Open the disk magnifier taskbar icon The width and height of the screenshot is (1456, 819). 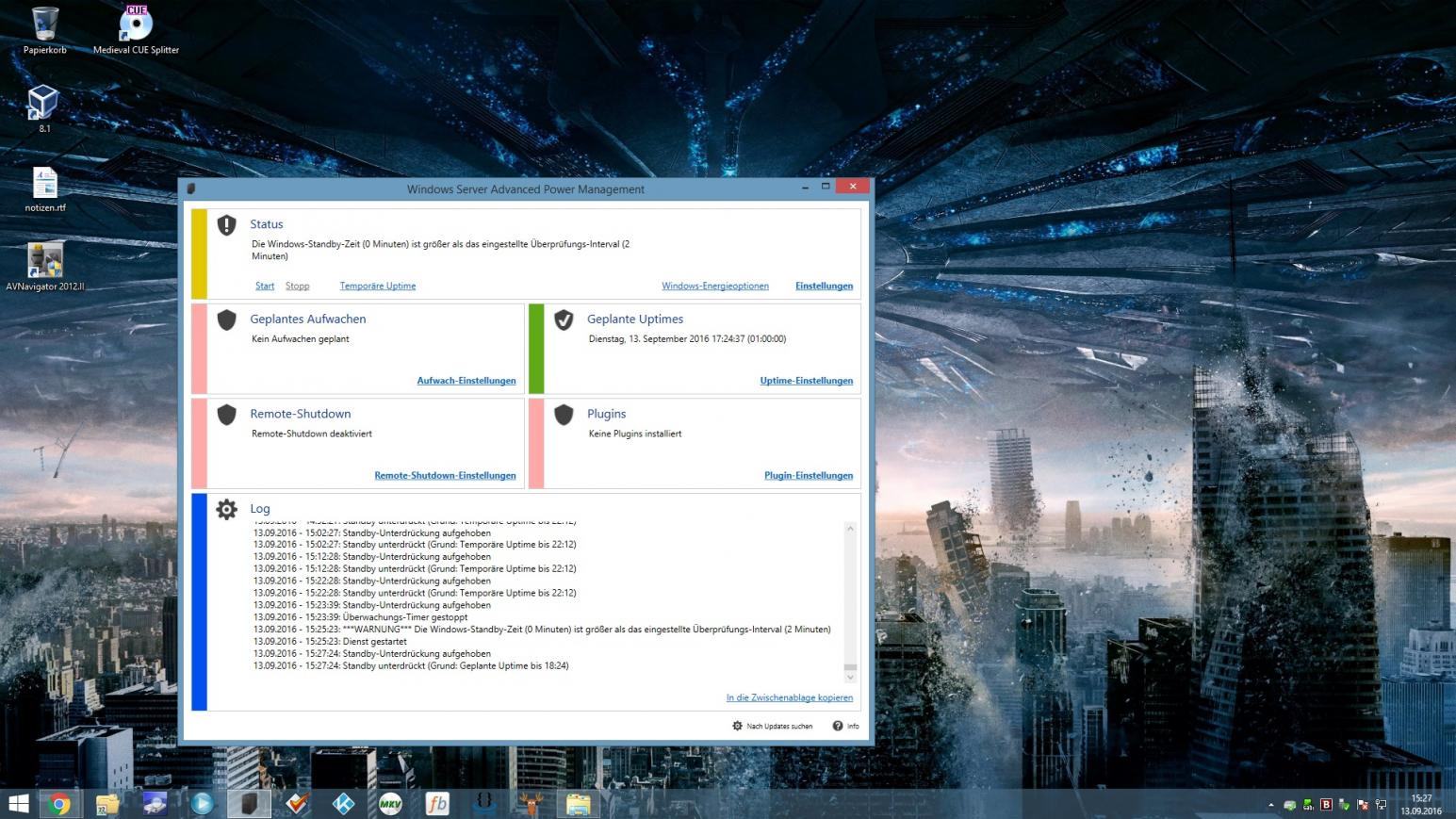point(155,804)
